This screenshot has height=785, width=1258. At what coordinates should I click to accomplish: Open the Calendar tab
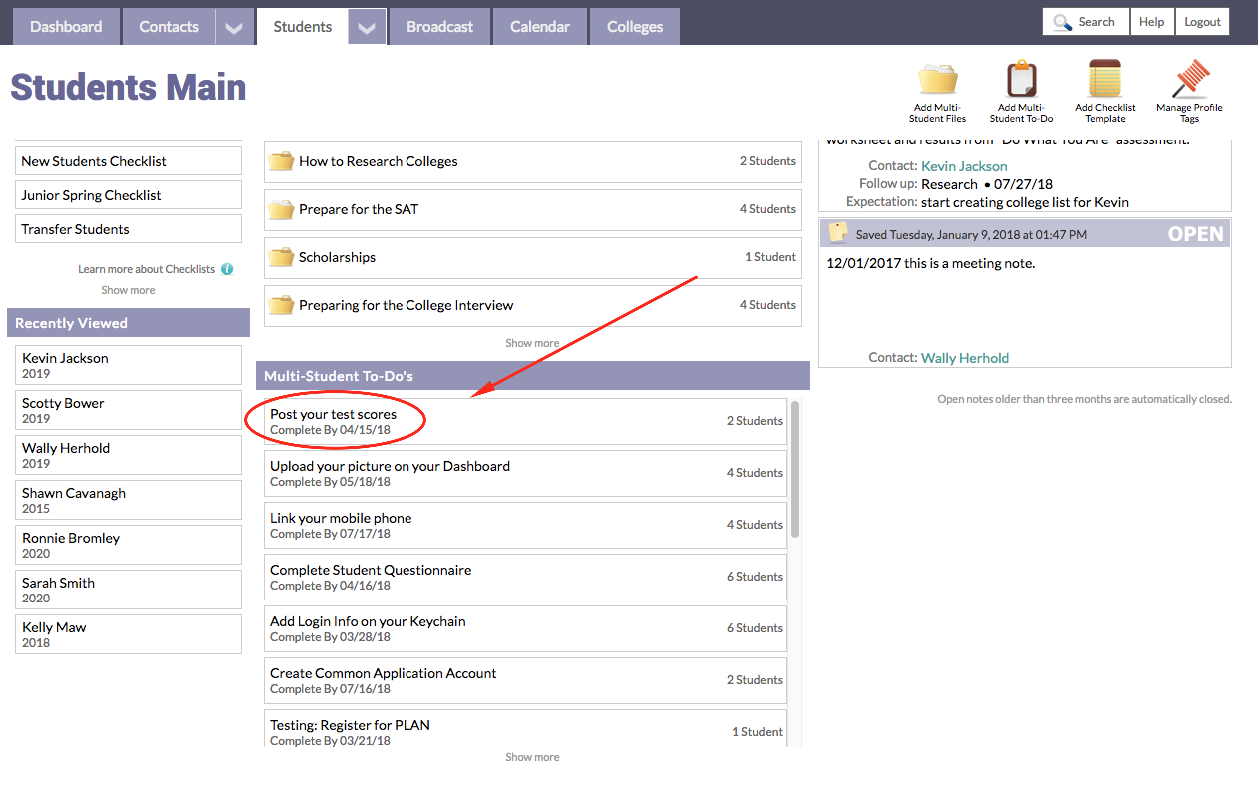click(540, 27)
